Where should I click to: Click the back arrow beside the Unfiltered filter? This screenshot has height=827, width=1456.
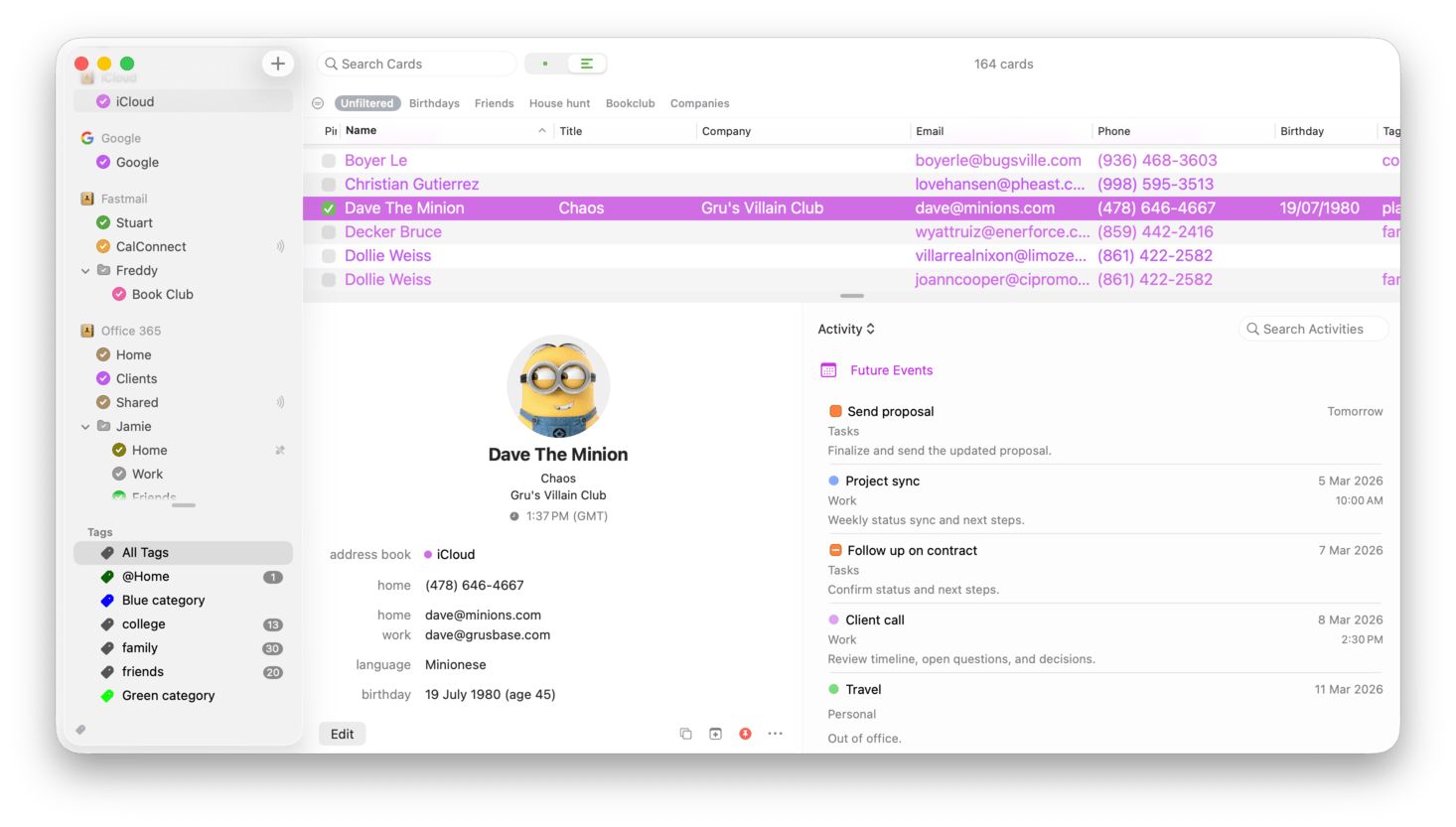tap(317, 102)
